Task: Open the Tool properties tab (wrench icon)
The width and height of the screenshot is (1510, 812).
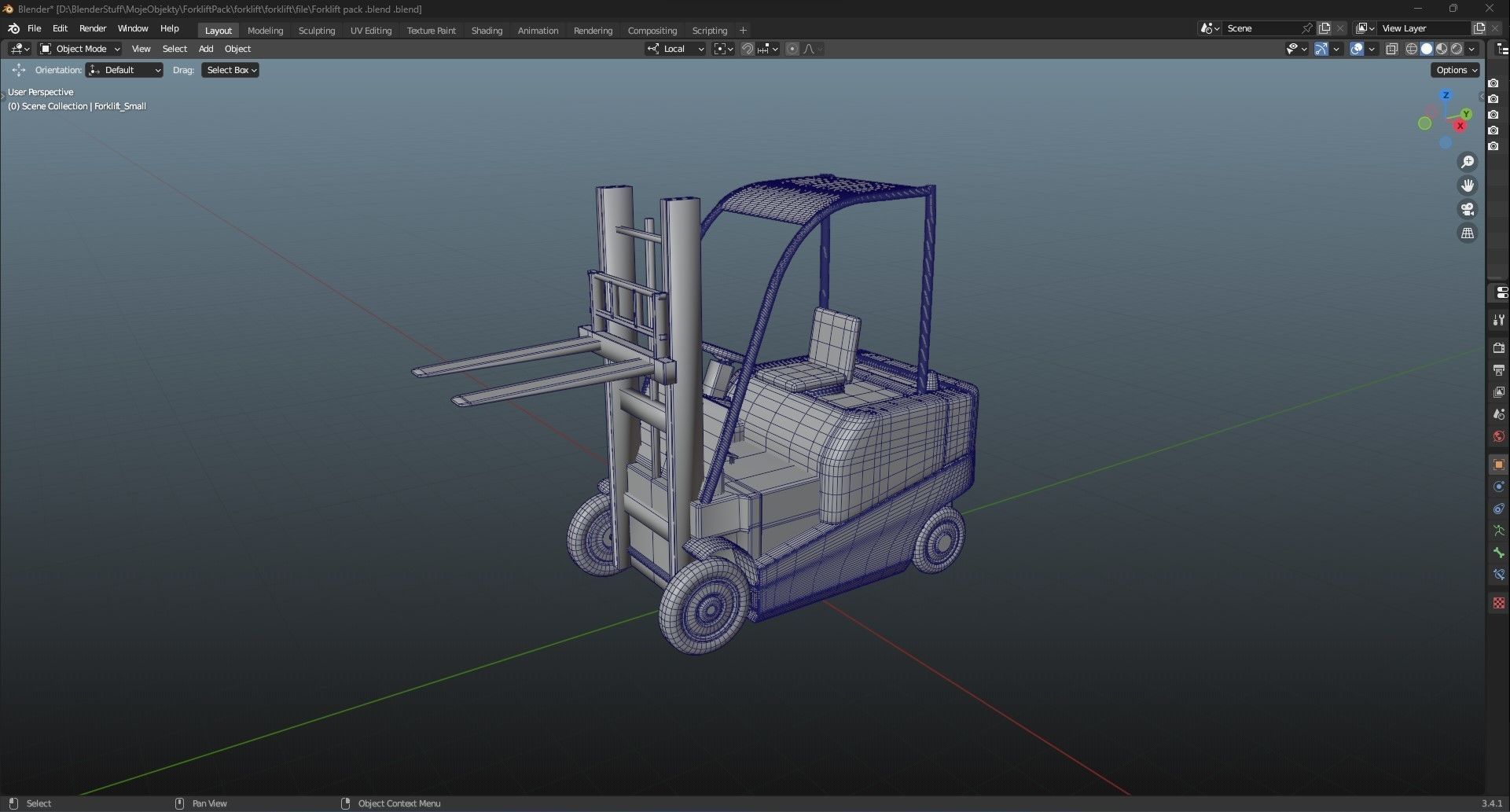Action: coord(1499,320)
